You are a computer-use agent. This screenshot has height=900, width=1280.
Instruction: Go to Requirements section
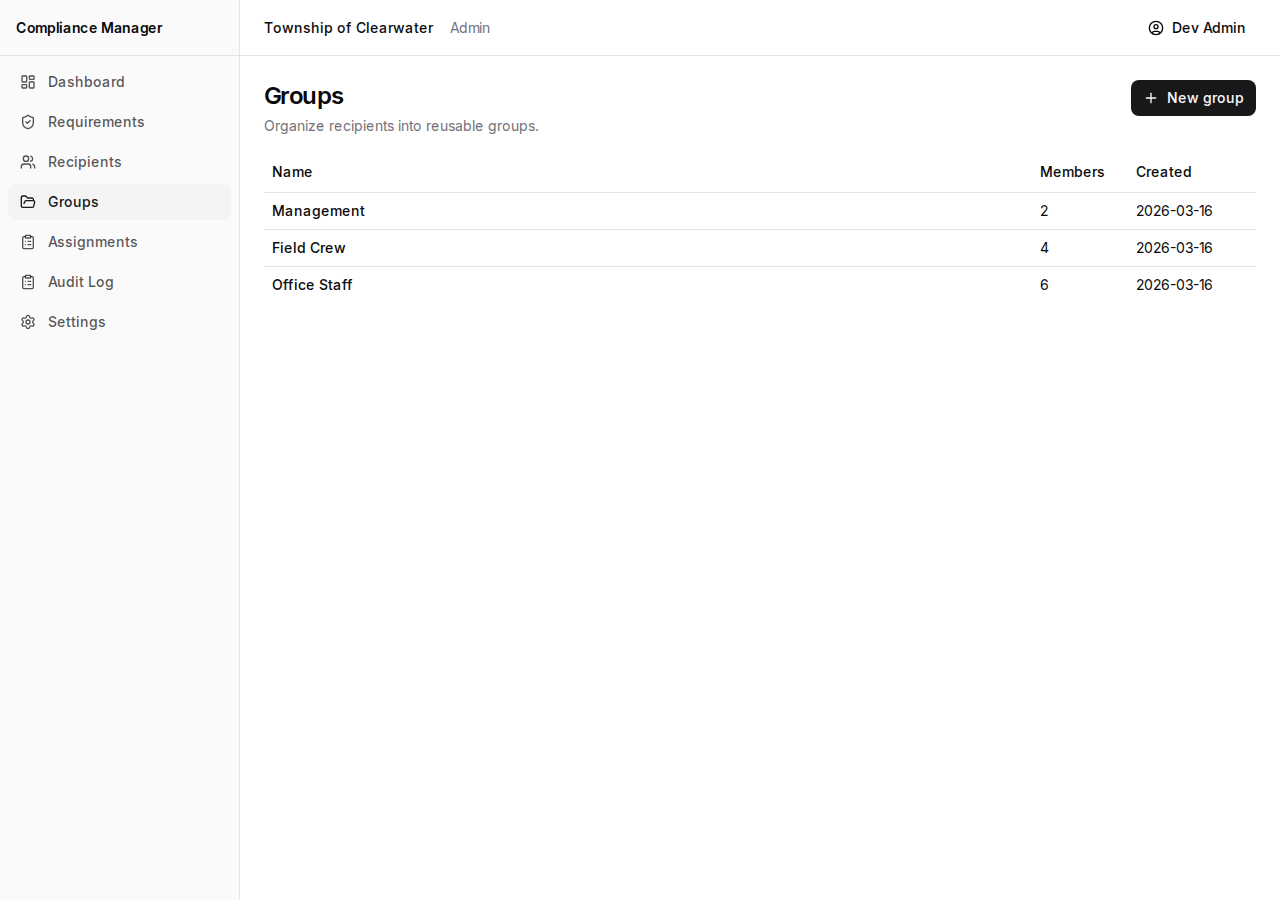119,122
